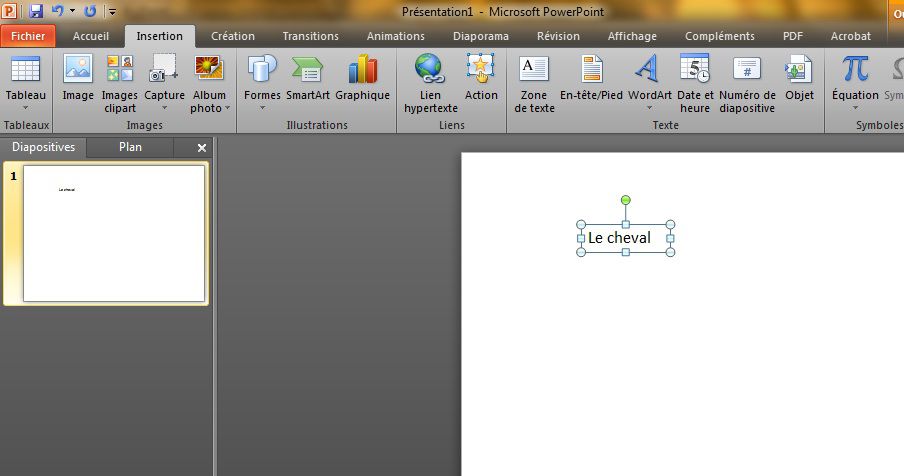Open En-tête/Pied dialog

tap(591, 70)
